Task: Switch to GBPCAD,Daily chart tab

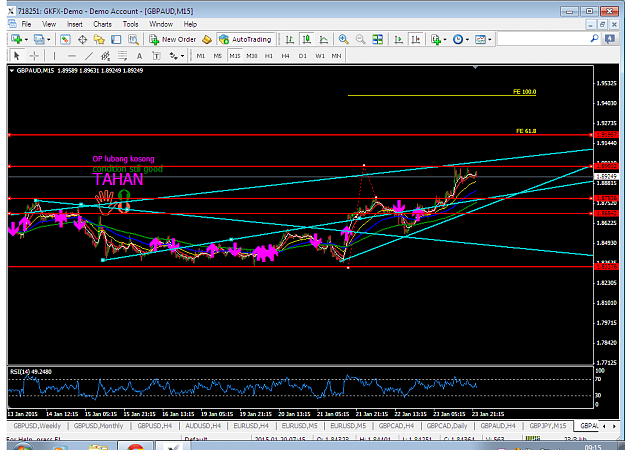Action: [x=447, y=426]
